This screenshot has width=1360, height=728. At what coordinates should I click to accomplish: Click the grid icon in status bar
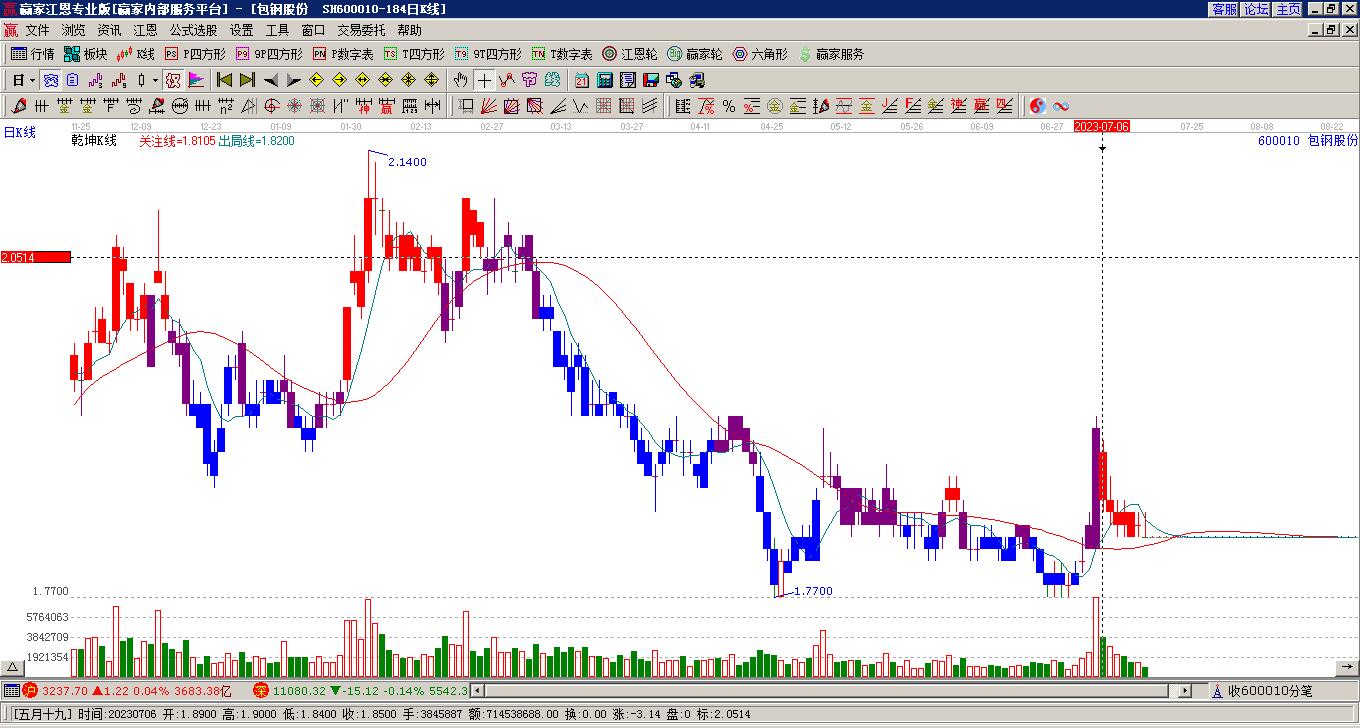(11, 691)
